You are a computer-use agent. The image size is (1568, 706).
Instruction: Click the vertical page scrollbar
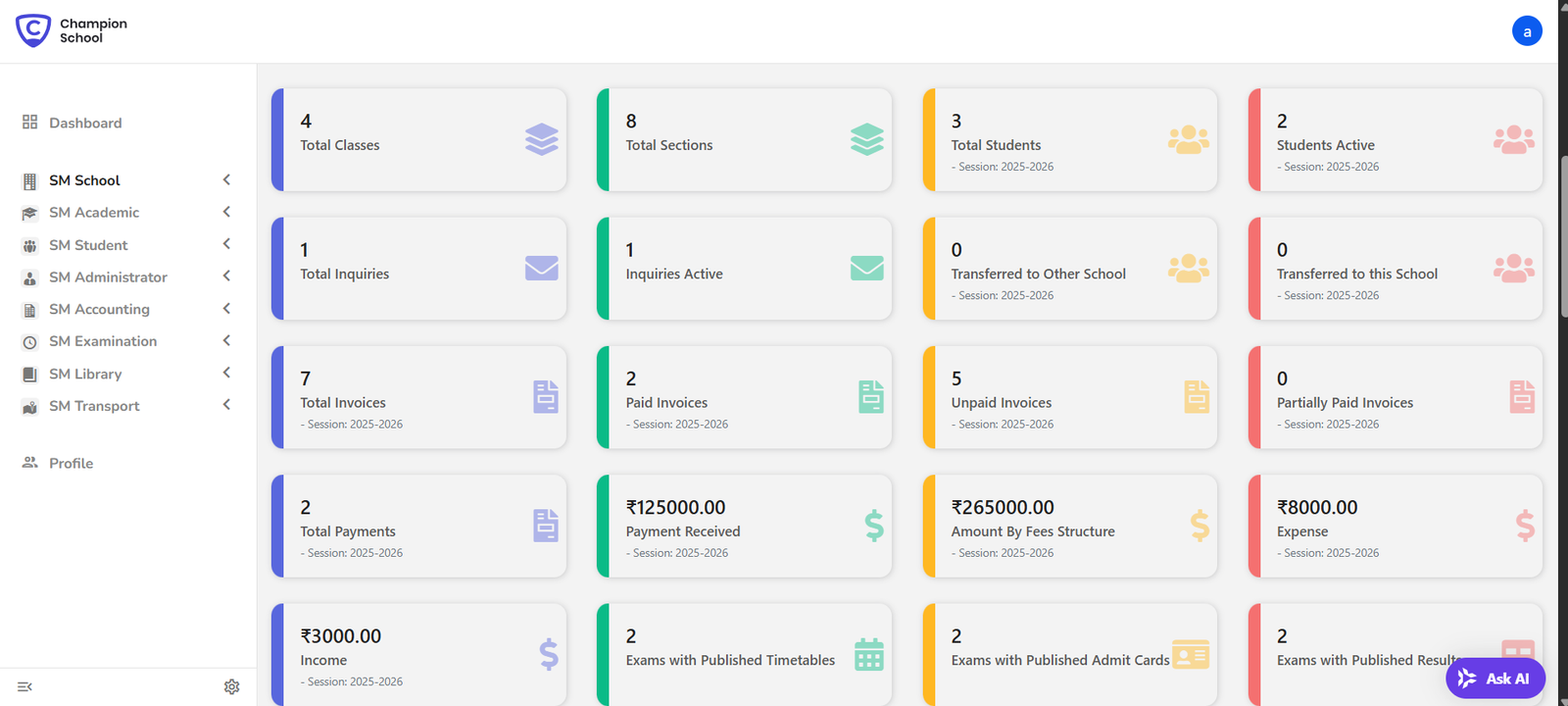click(x=1563, y=235)
